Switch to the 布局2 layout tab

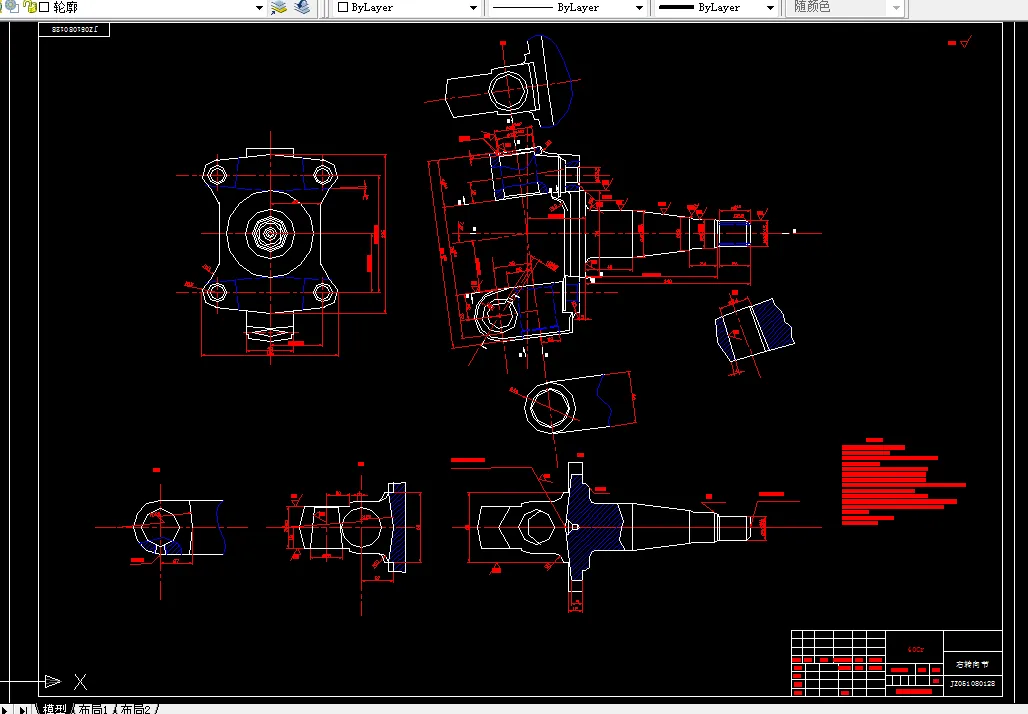point(135,709)
